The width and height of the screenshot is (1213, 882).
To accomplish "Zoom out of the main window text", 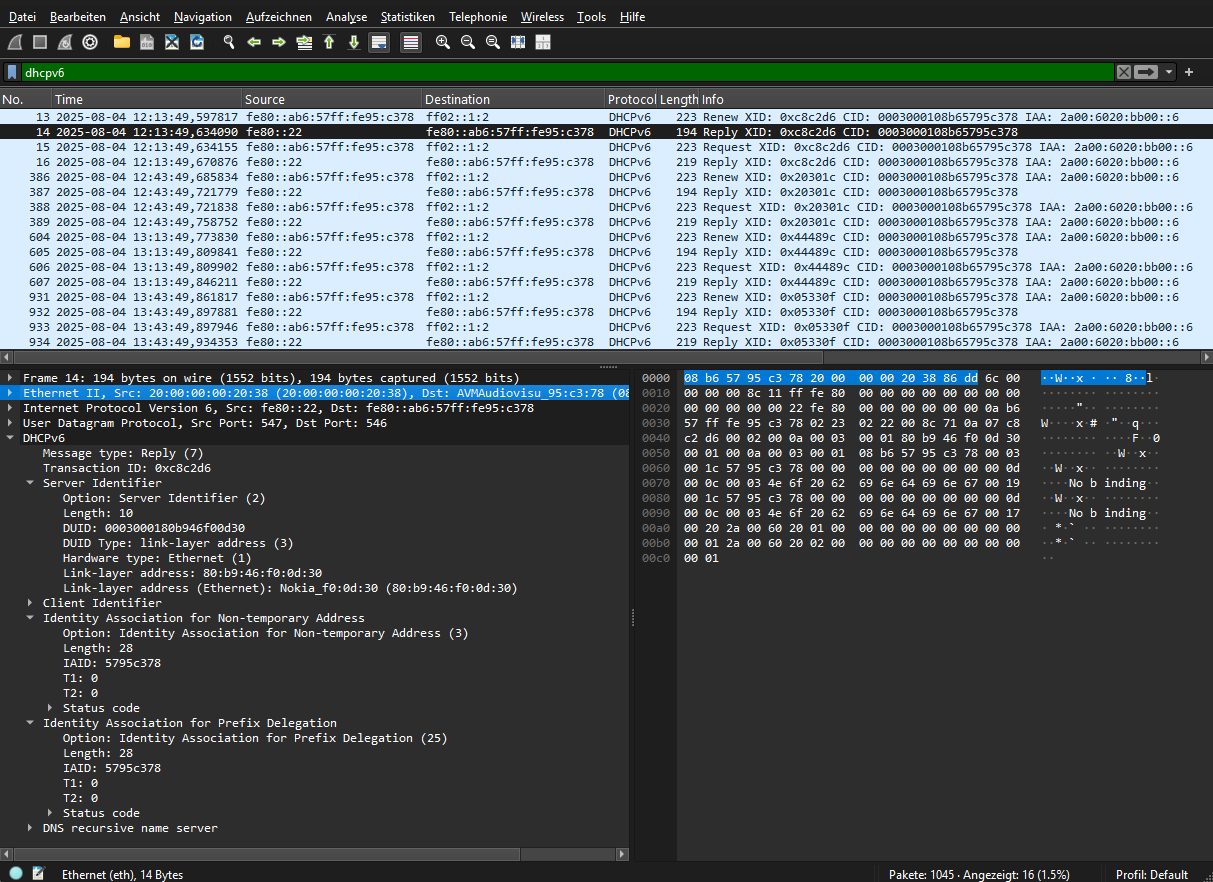I will click(468, 42).
